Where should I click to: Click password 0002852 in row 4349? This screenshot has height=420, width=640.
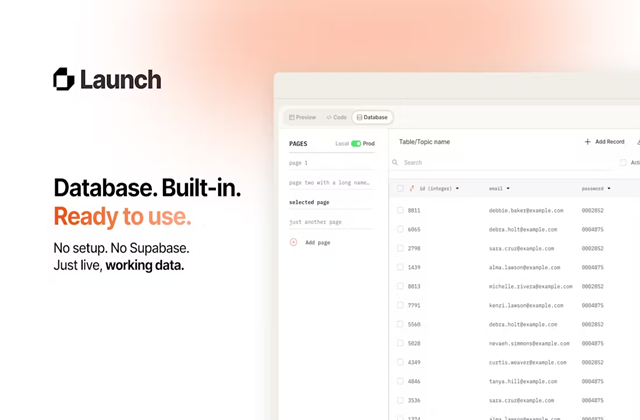(593, 362)
